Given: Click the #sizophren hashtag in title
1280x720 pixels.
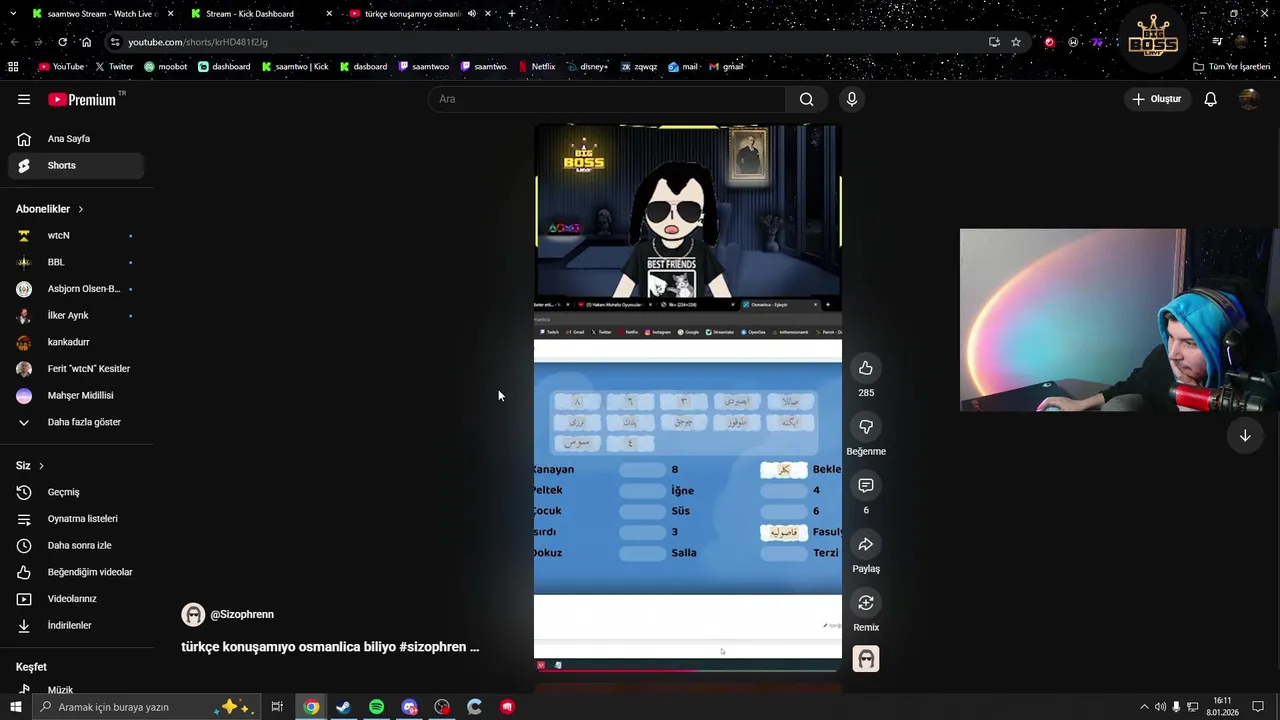Looking at the screenshot, I should (x=432, y=647).
